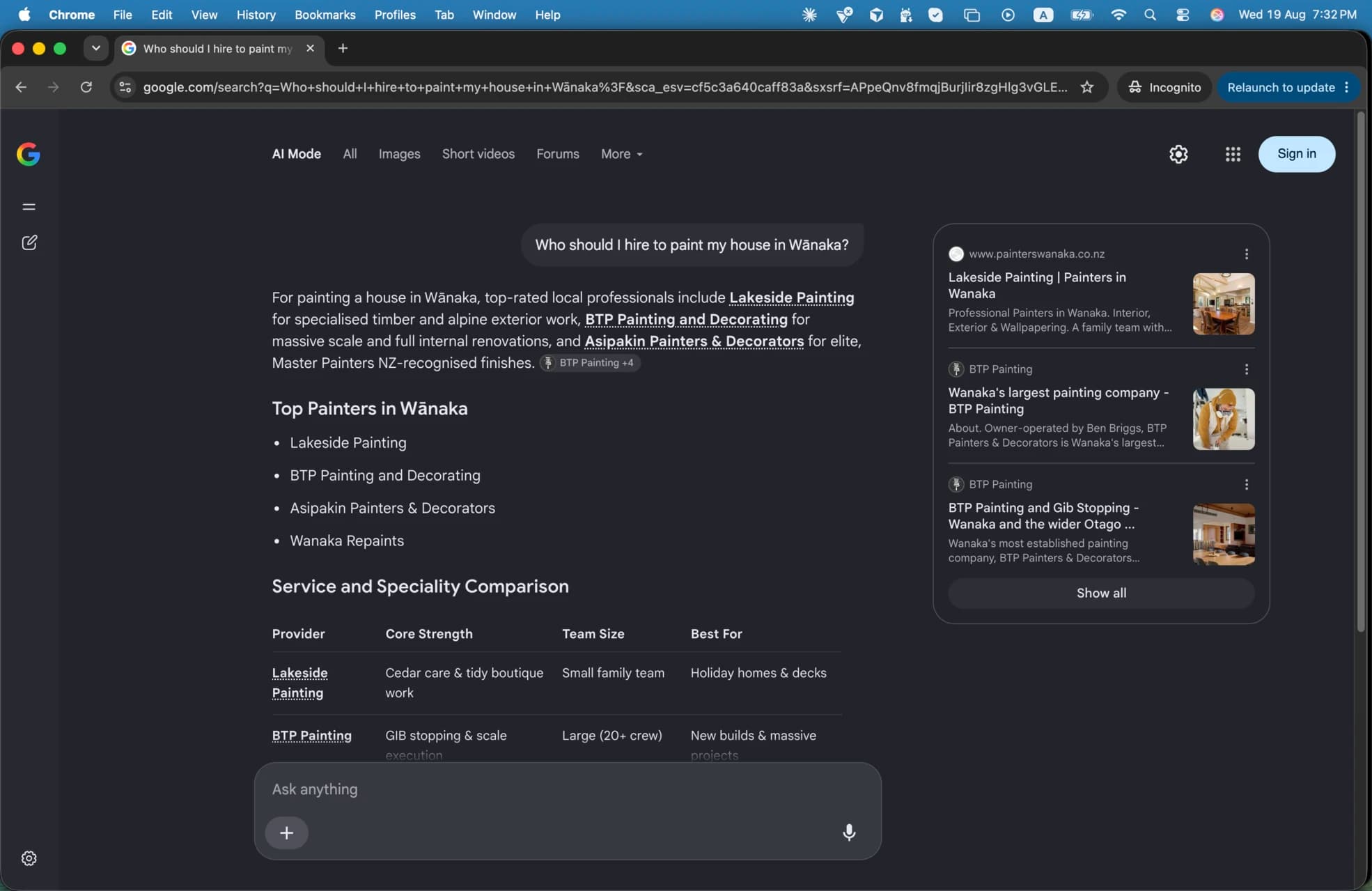Click the BTP Painting +4 sources chip
1372x891 pixels.
[589, 363]
